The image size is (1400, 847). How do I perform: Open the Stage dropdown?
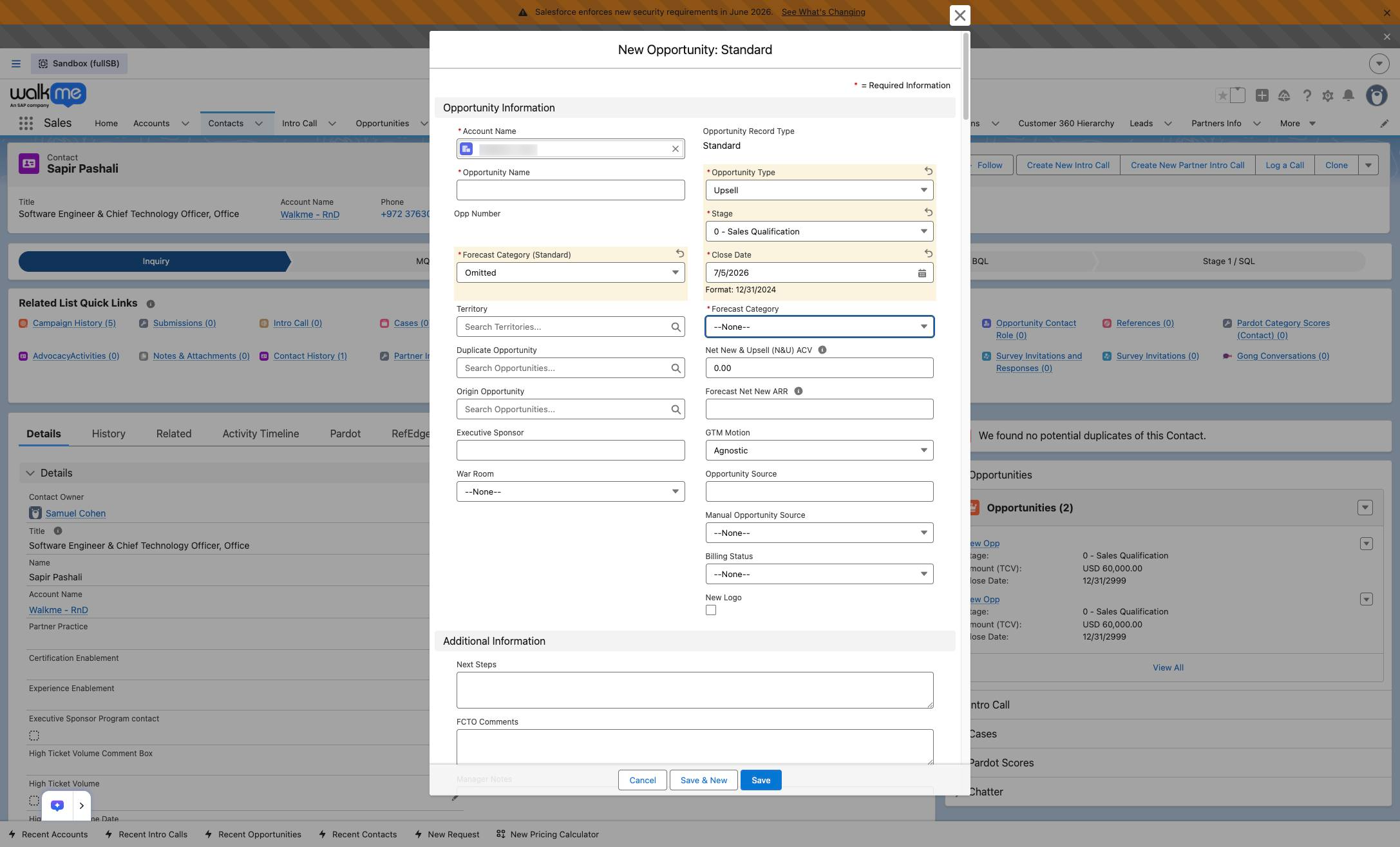point(819,231)
